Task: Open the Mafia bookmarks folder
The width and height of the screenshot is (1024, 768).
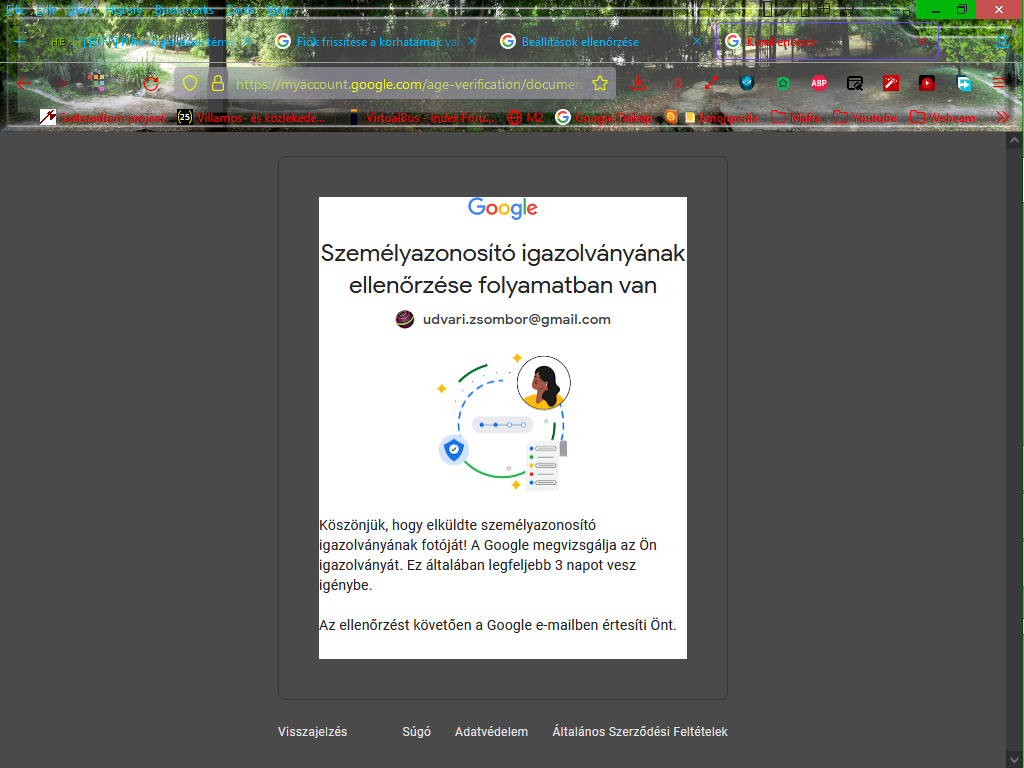Action: coord(795,118)
